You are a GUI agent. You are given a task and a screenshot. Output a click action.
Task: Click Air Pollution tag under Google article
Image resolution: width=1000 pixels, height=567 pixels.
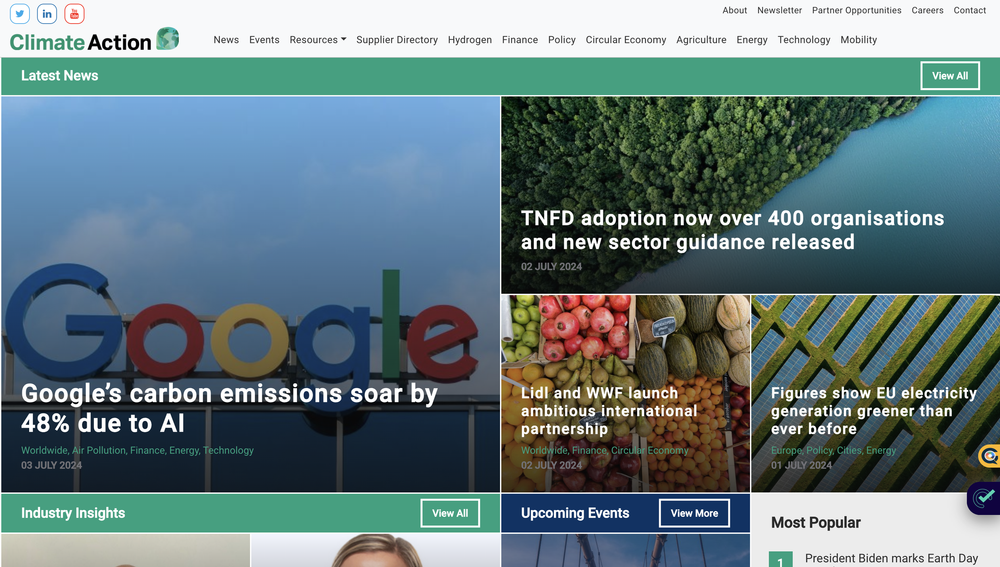[x=99, y=450]
